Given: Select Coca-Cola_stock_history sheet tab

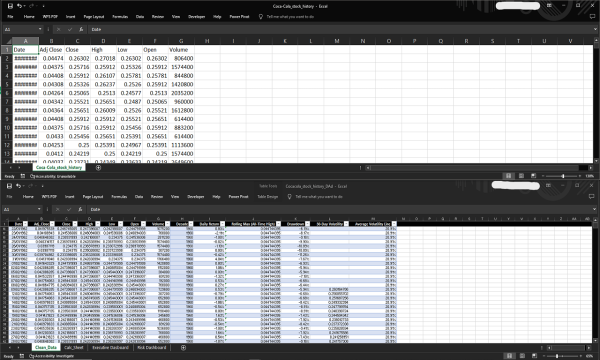Looking at the screenshot, I should tap(59, 168).
